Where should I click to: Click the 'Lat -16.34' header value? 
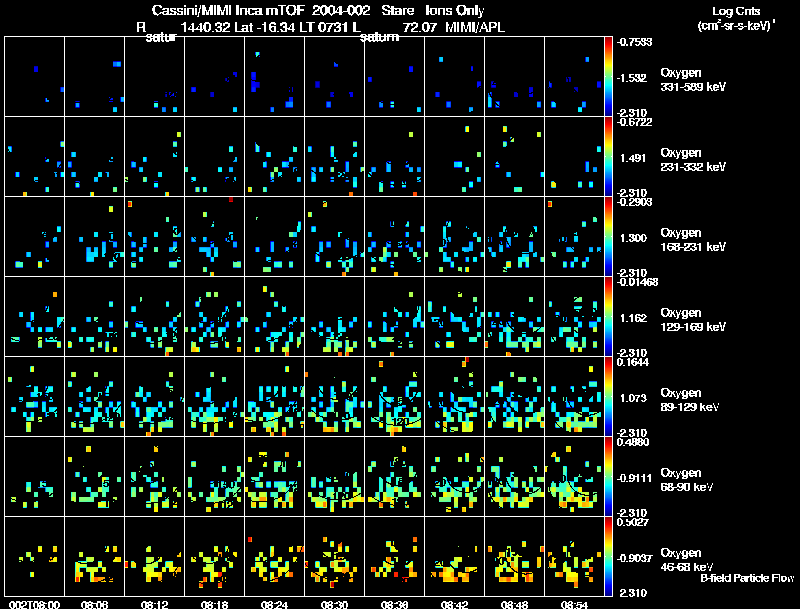pos(265,27)
